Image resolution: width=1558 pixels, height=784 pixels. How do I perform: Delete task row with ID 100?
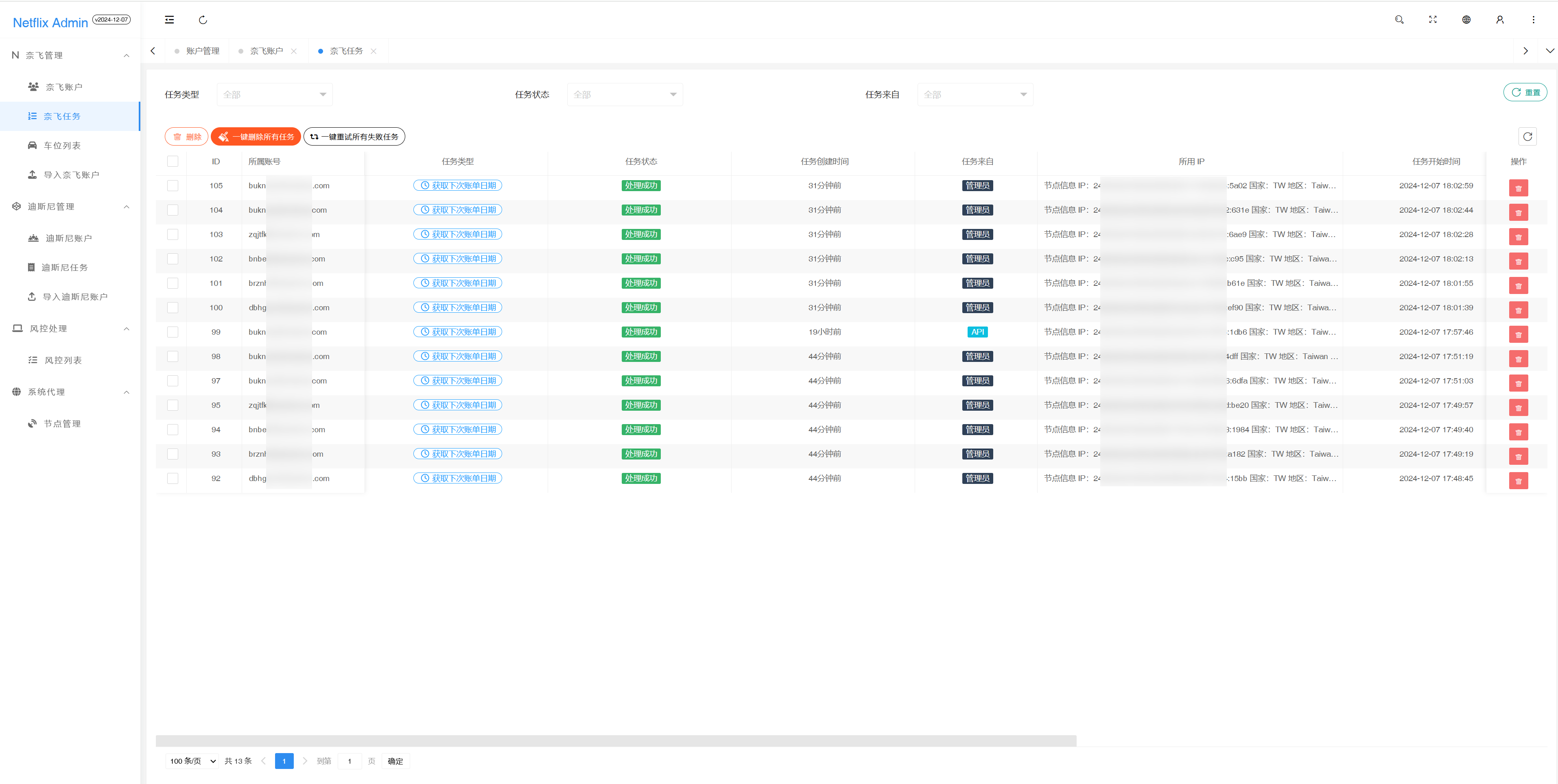point(1518,310)
